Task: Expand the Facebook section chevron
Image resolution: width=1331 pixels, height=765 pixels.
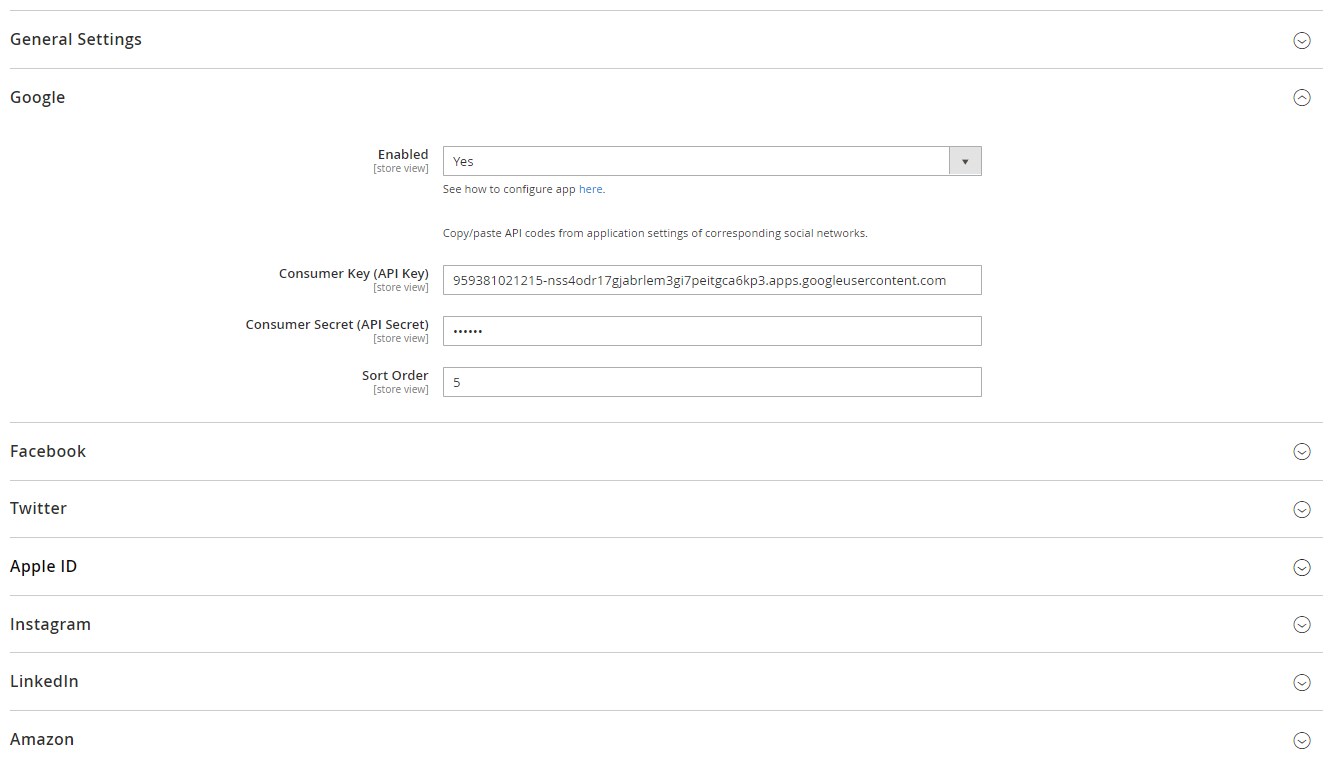Action: pyautogui.click(x=1301, y=452)
